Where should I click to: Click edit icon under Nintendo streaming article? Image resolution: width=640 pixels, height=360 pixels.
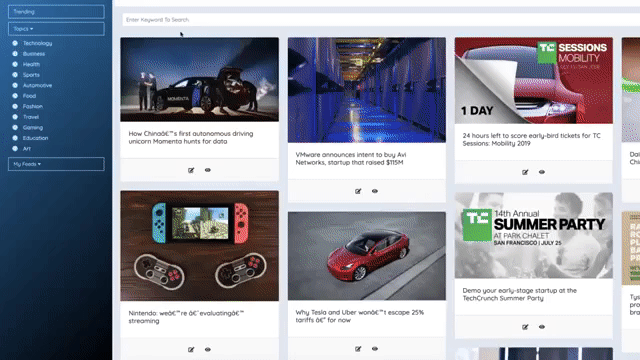pos(191,349)
